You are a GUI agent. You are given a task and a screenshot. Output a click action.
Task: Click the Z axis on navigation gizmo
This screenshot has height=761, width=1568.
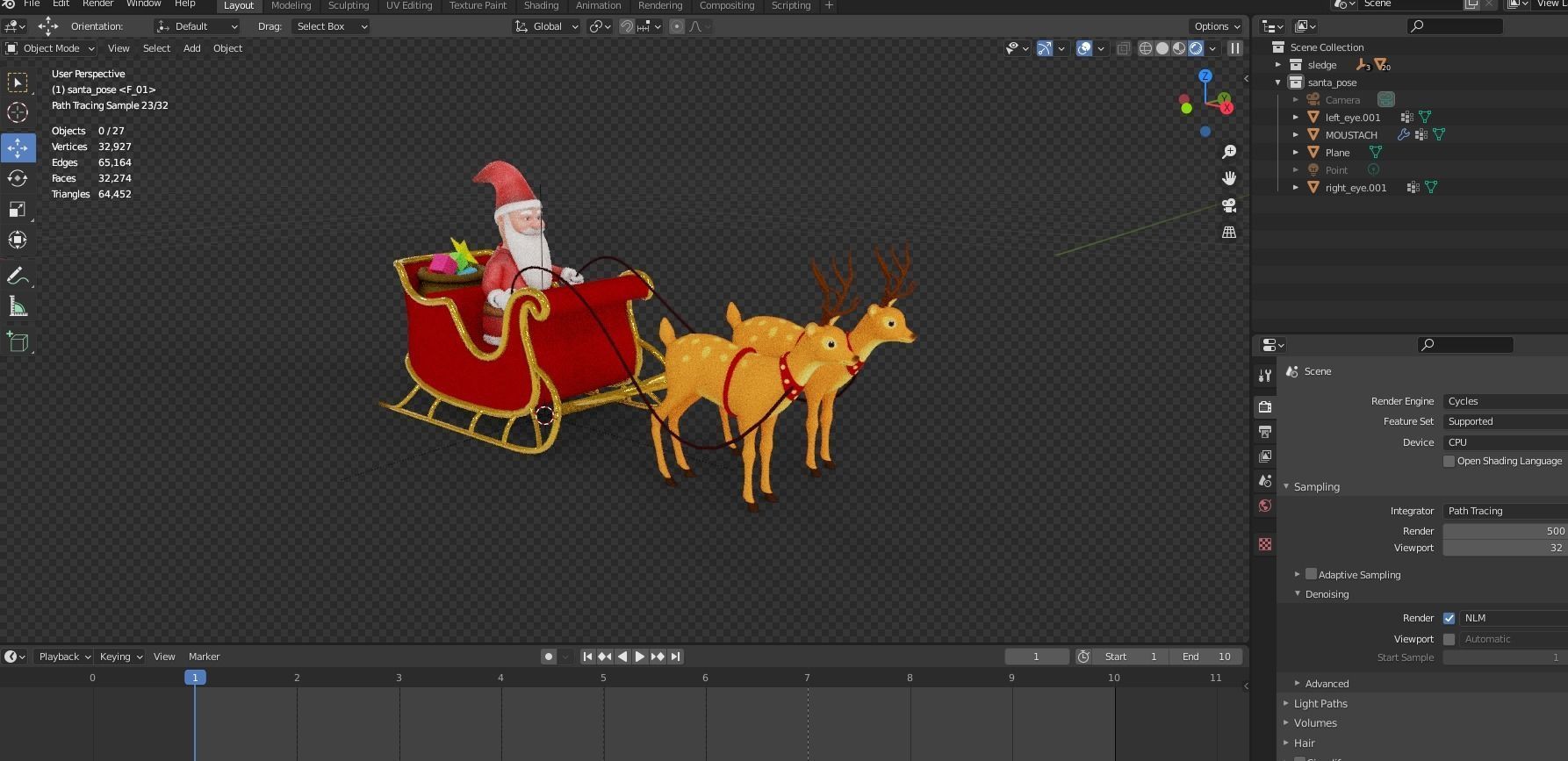tap(1205, 76)
